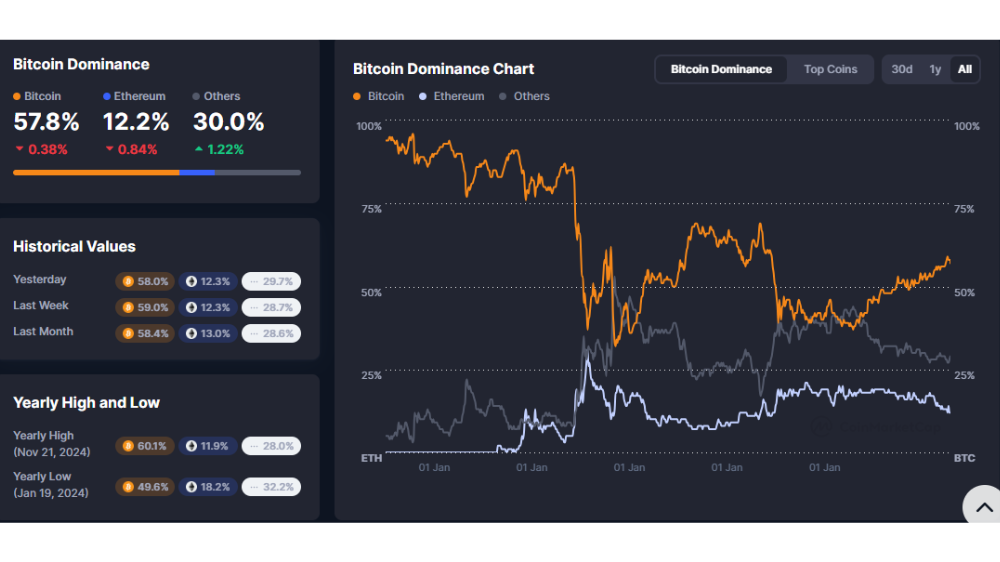Click Ethereum icon in Yearly Low 18.2% badge
1000x562 pixels.
click(191, 487)
